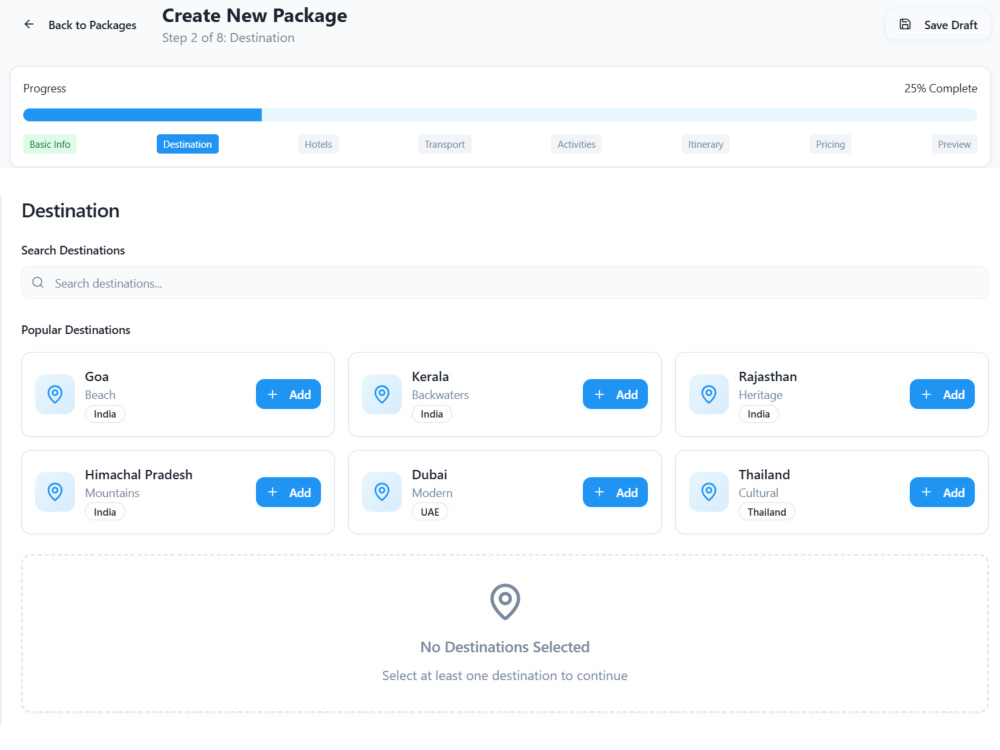
Task: Add Goa to the package
Action: tap(288, 394)
